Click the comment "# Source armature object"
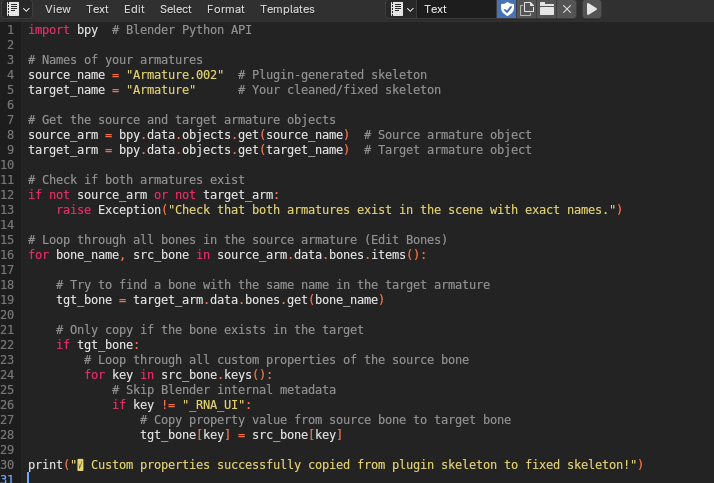This screenshot has width=714, height=483. (x=448, y=135)
